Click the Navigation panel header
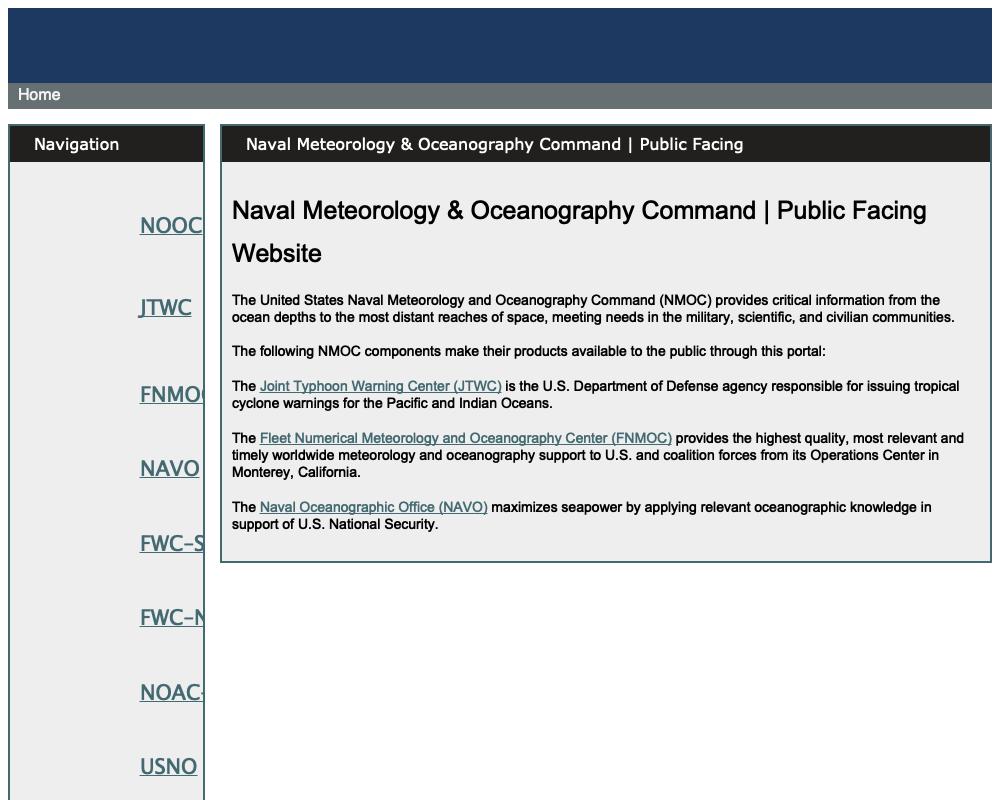 click(76, 144)
